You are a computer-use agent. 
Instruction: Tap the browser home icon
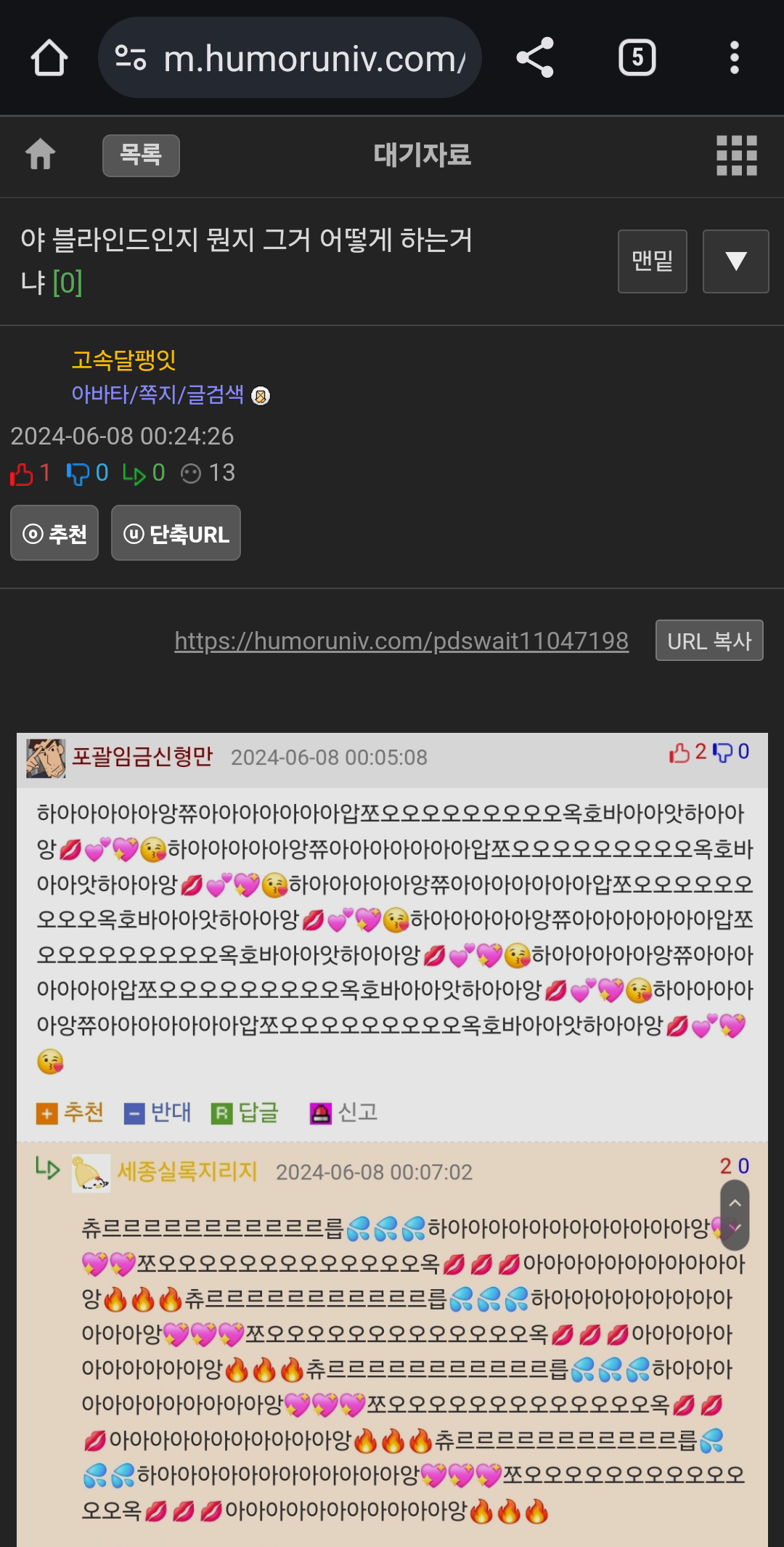pos(49,58)
